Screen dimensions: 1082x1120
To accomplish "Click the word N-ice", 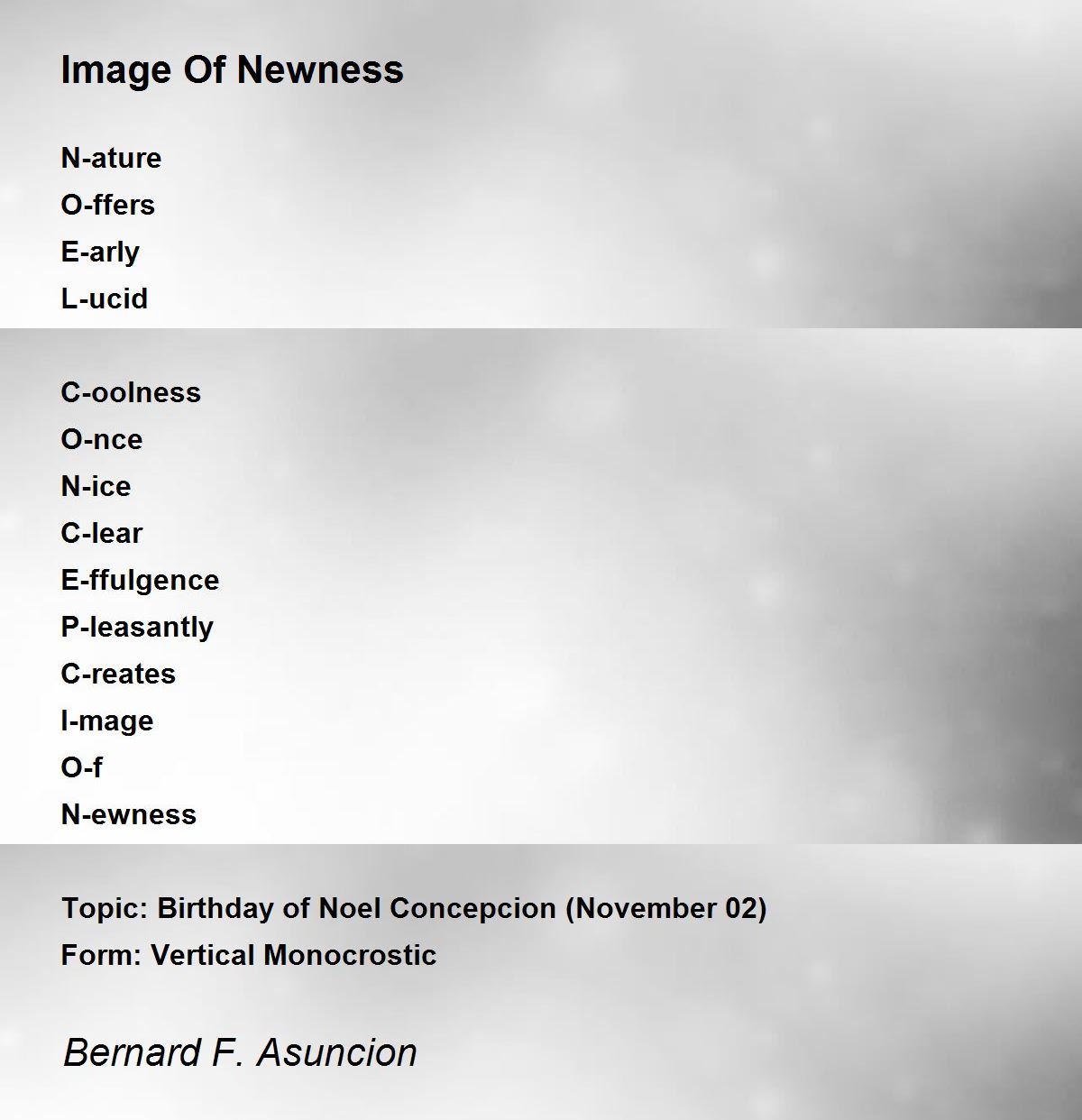I will pyautogui.click(x=96, y=486).
